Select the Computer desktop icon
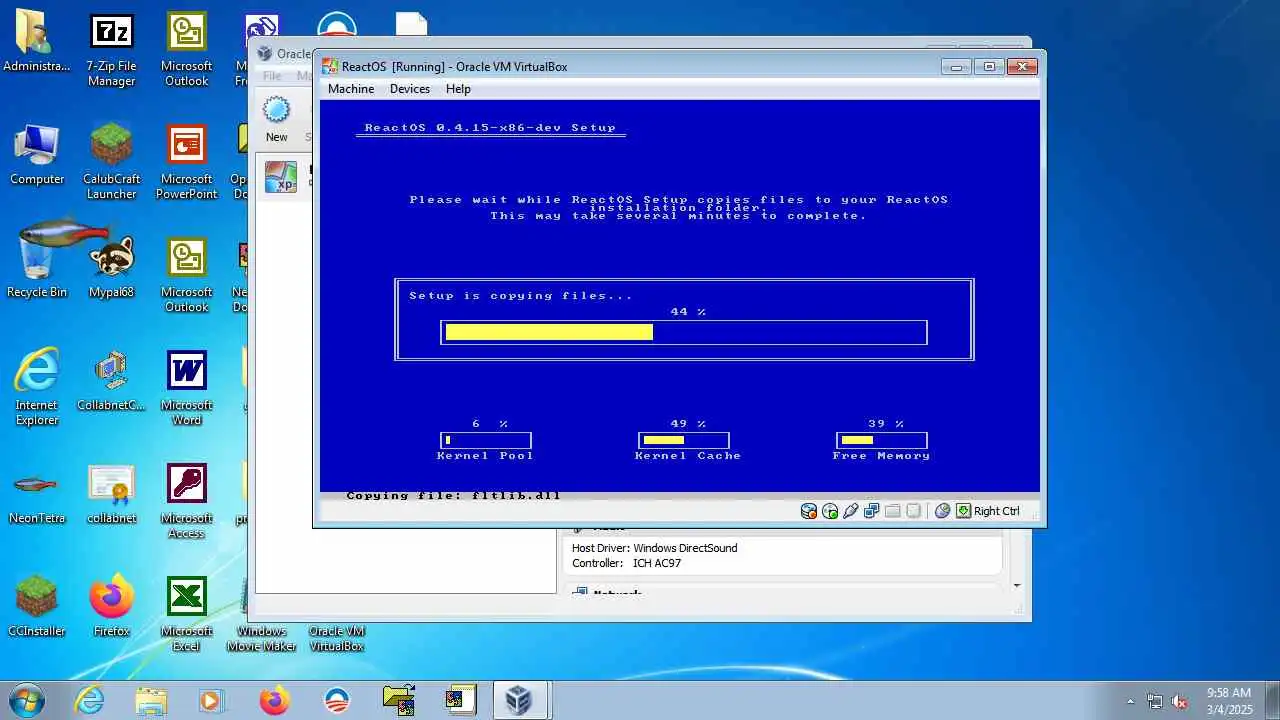 [37, 155]
